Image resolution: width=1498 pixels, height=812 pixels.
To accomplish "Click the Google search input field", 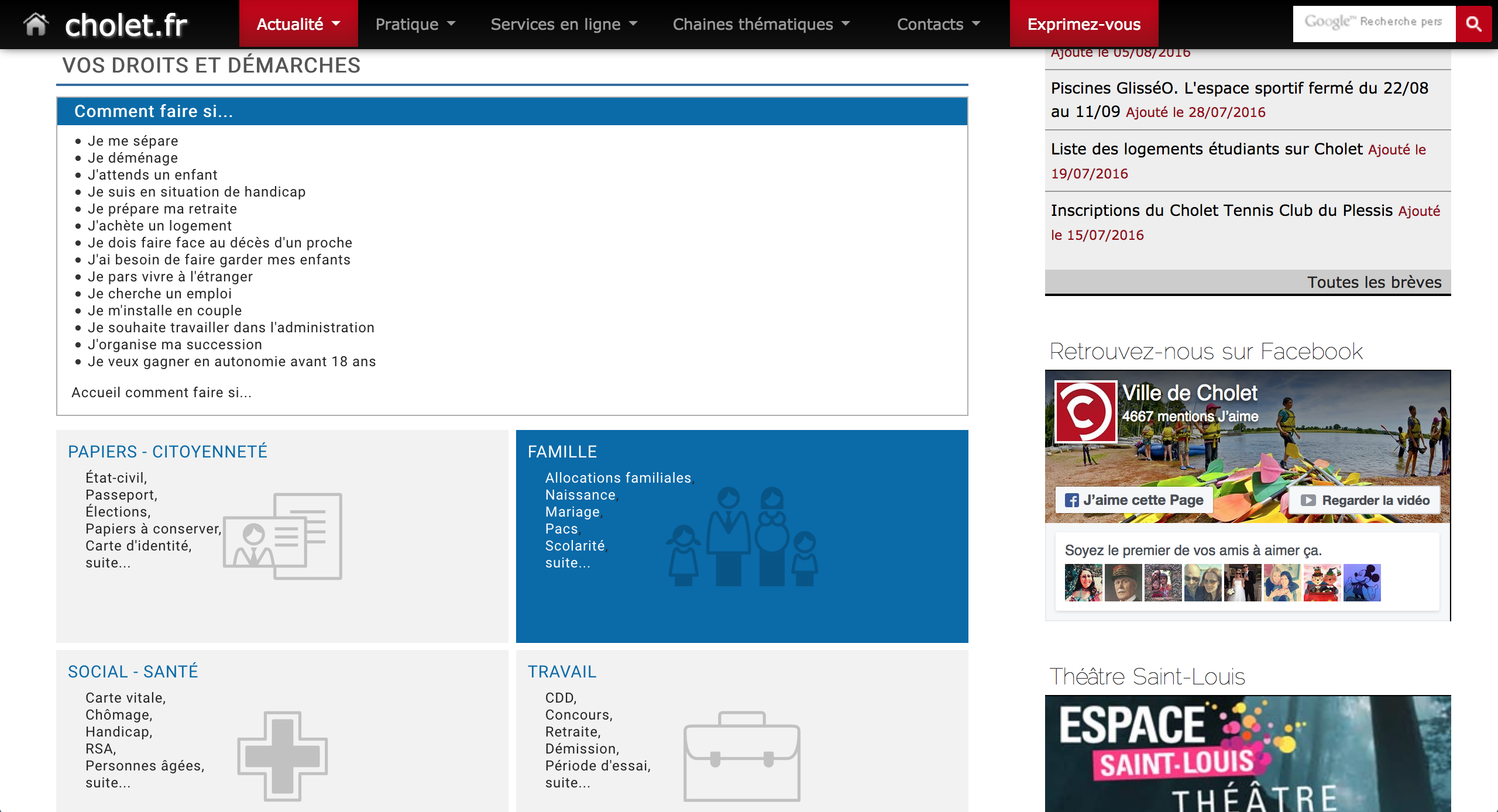I will 1373,23.
